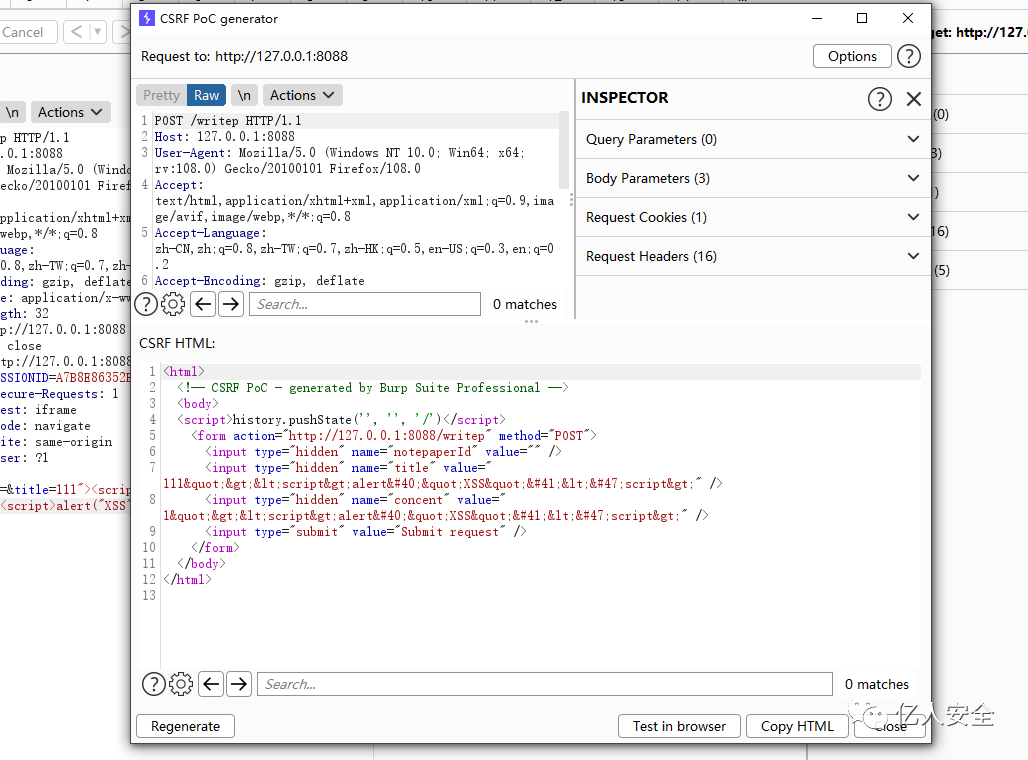Click 'POST /writep HTTP/1.1' request line
This screenshot has width=1028, height=760.
(228, 121)
